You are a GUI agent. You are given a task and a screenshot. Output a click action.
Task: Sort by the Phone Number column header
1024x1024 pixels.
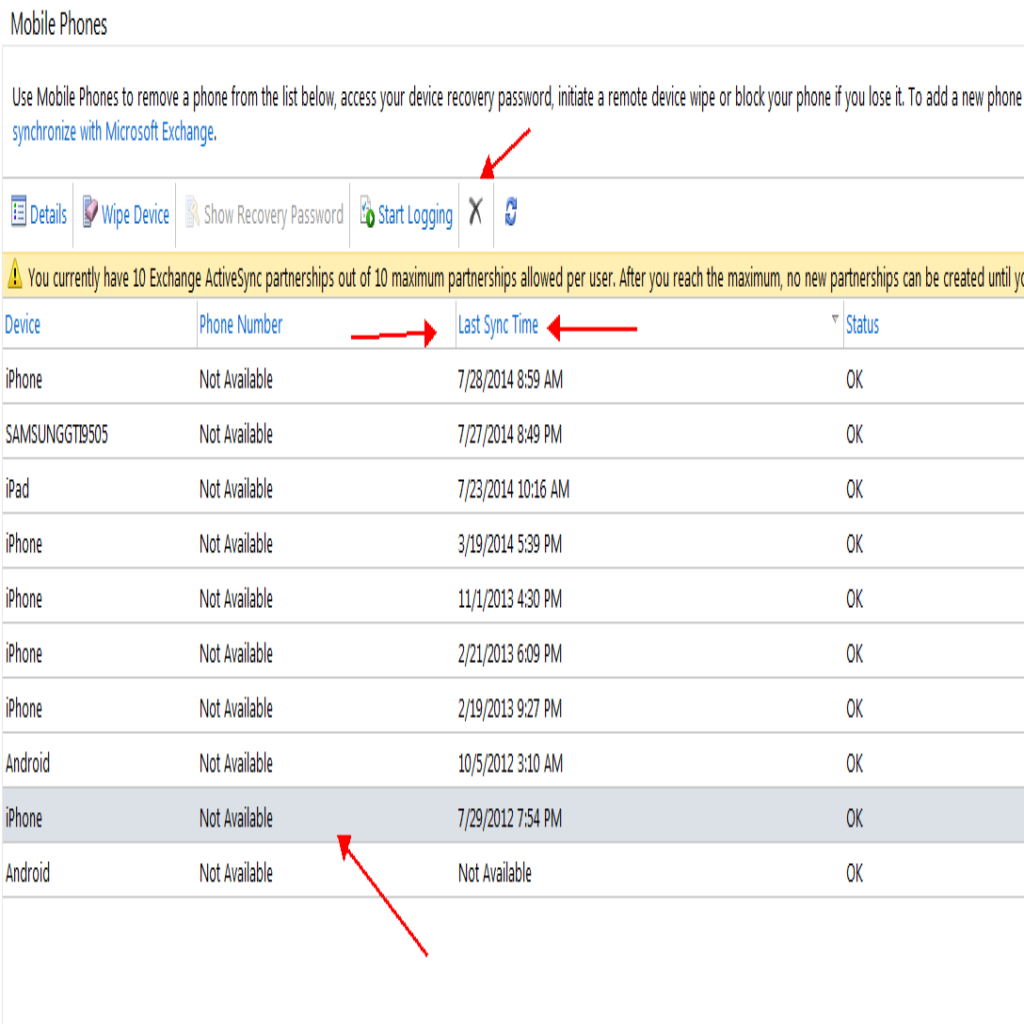coord(240,325)
